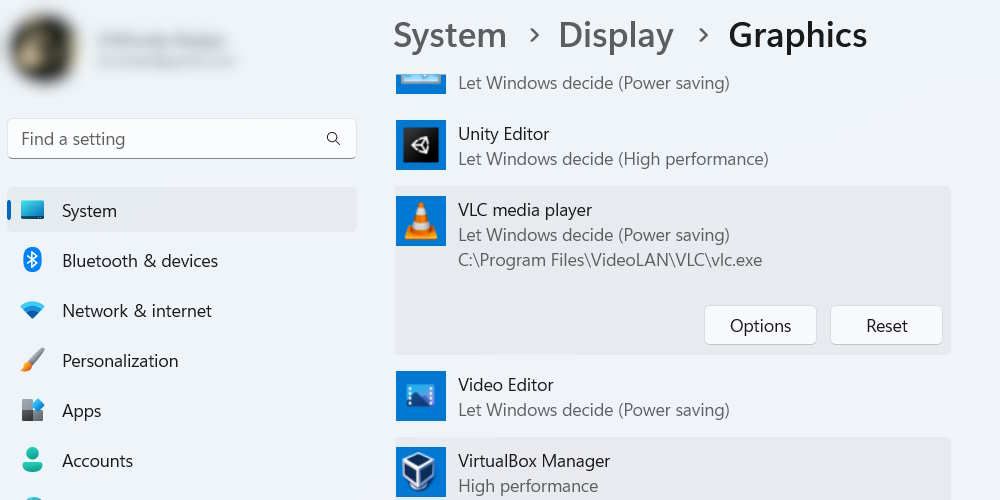
Task: Click the VLC traffic cone icon
Action: (420, 222)
